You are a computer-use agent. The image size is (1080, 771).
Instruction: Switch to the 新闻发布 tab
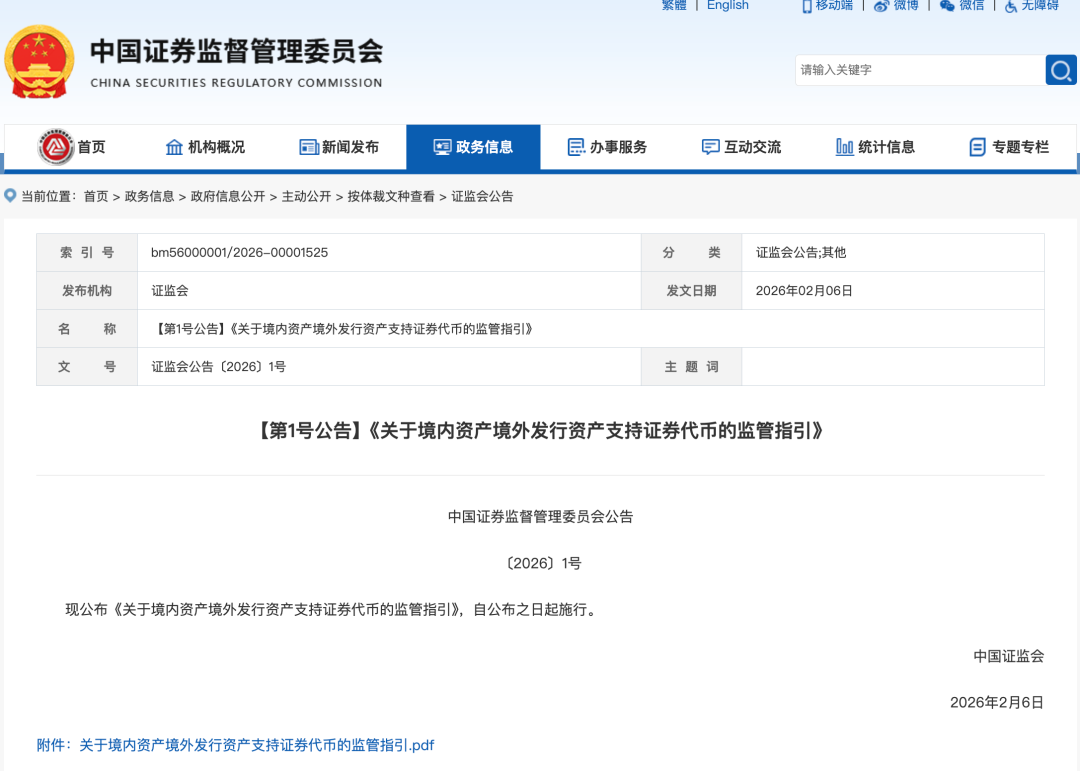point(337,146)
